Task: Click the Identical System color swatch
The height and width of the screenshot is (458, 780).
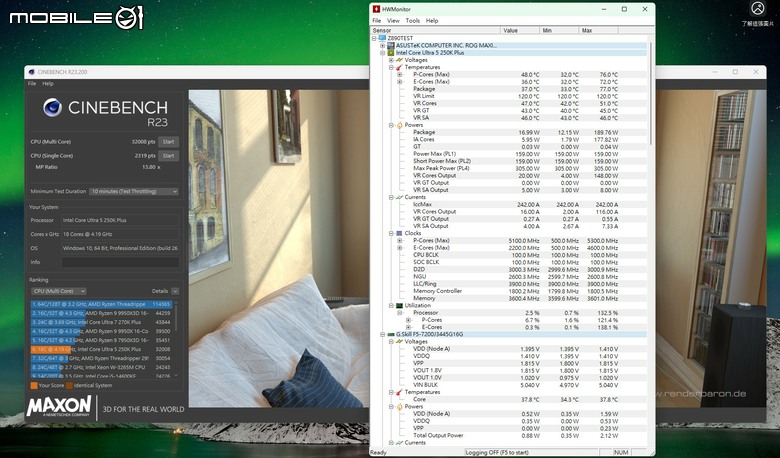Action: tap(69, 385)
